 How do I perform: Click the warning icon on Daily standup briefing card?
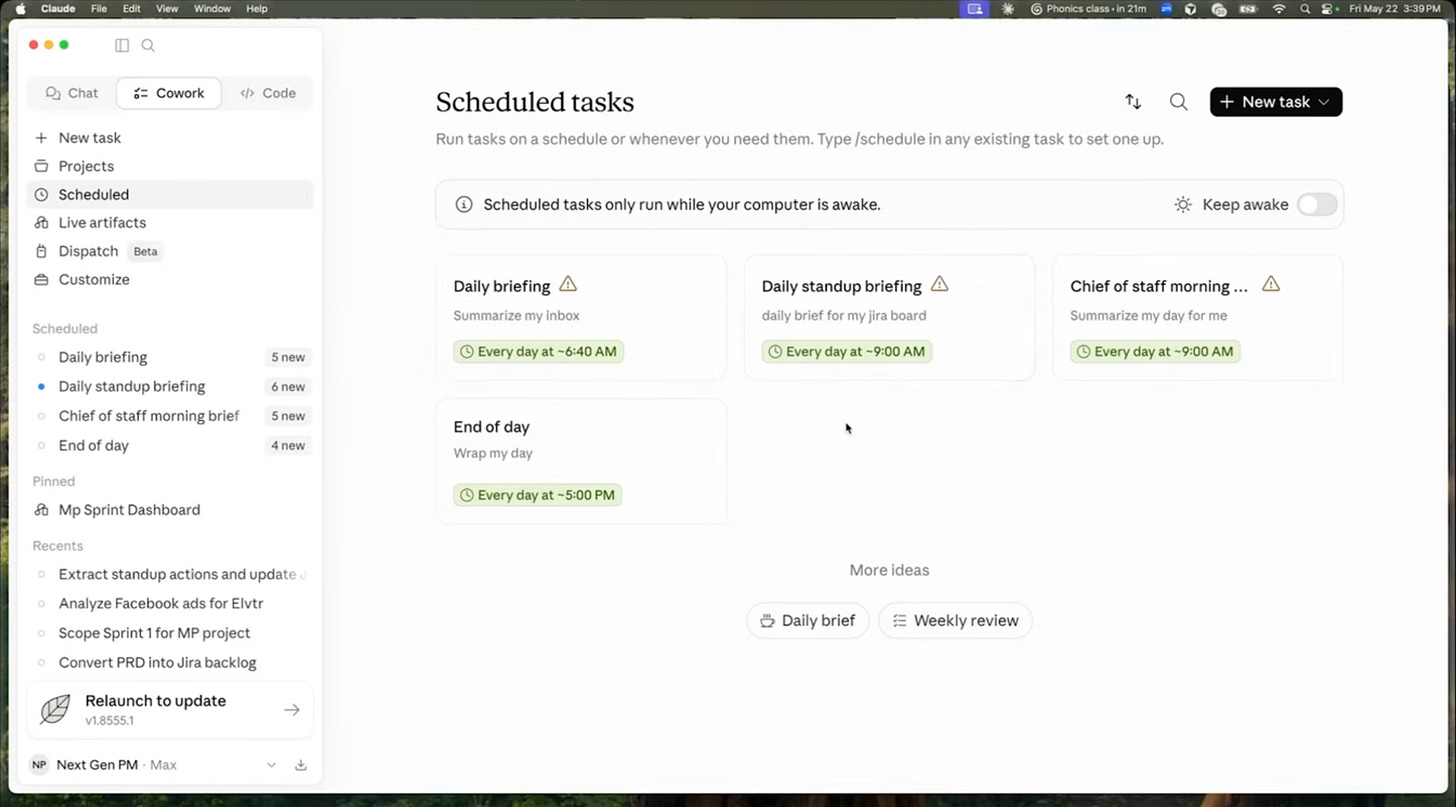(939, 284)
